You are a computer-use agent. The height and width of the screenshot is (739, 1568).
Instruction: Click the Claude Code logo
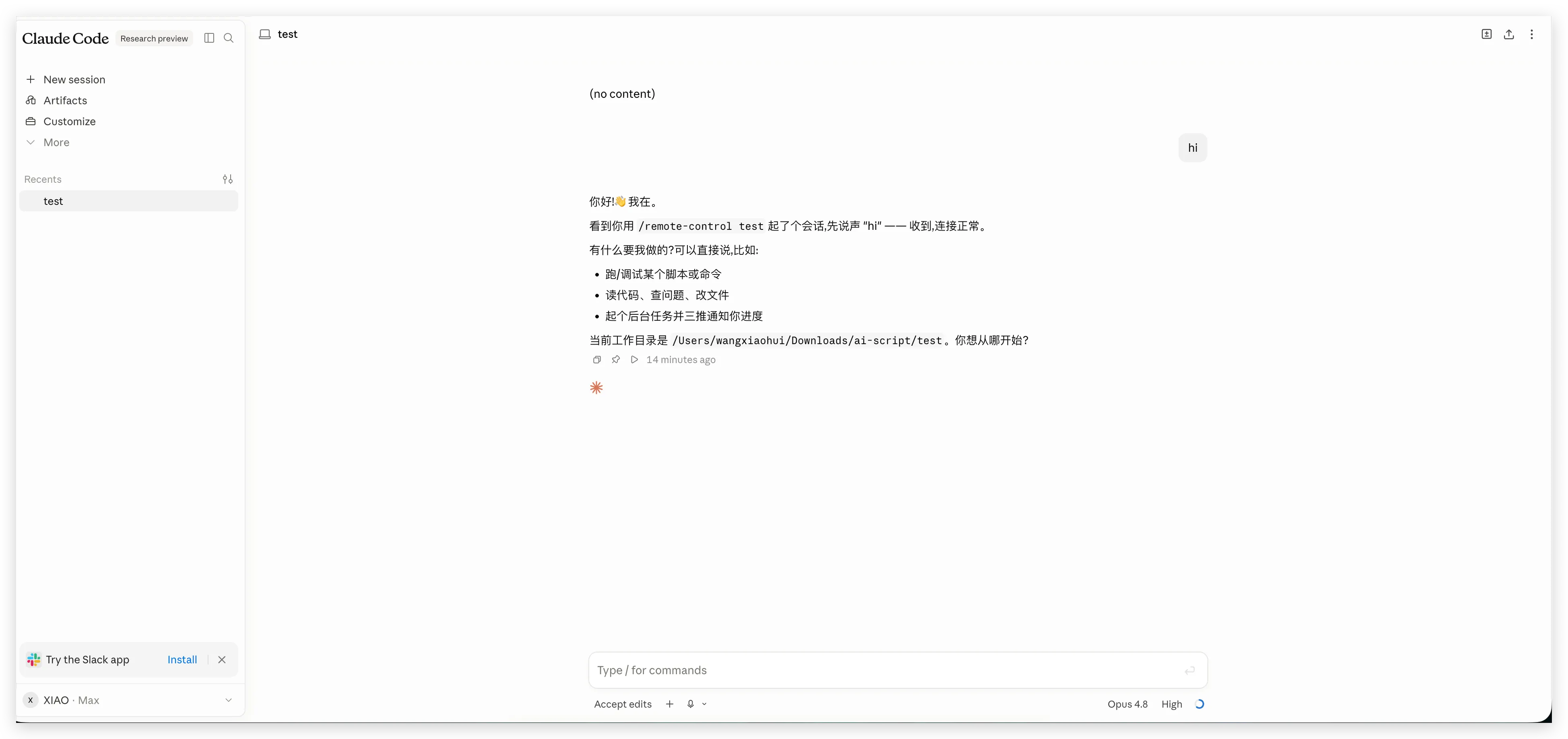65,38
